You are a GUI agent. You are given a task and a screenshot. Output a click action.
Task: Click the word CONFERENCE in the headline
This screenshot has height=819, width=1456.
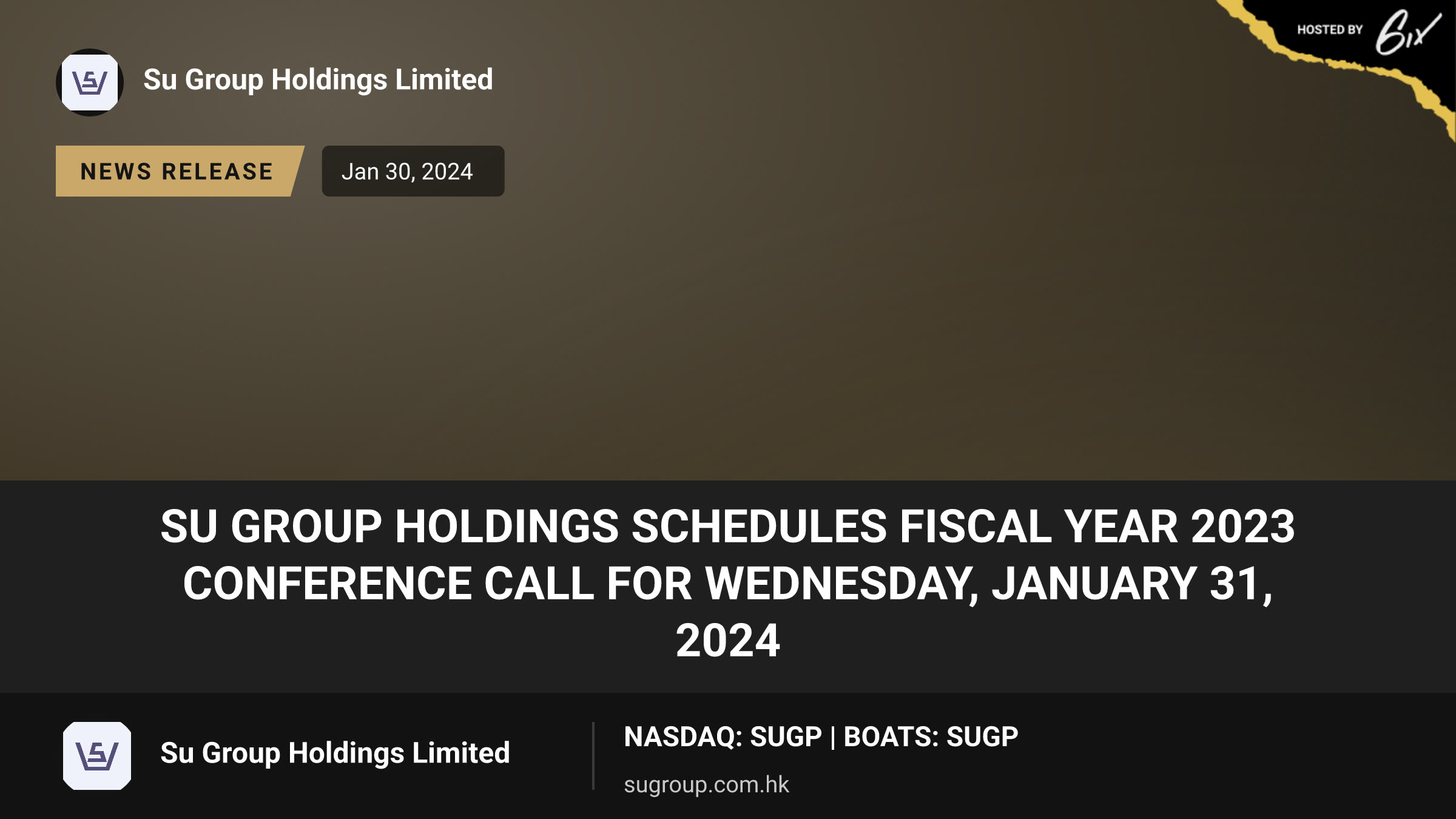coord(328,583)
